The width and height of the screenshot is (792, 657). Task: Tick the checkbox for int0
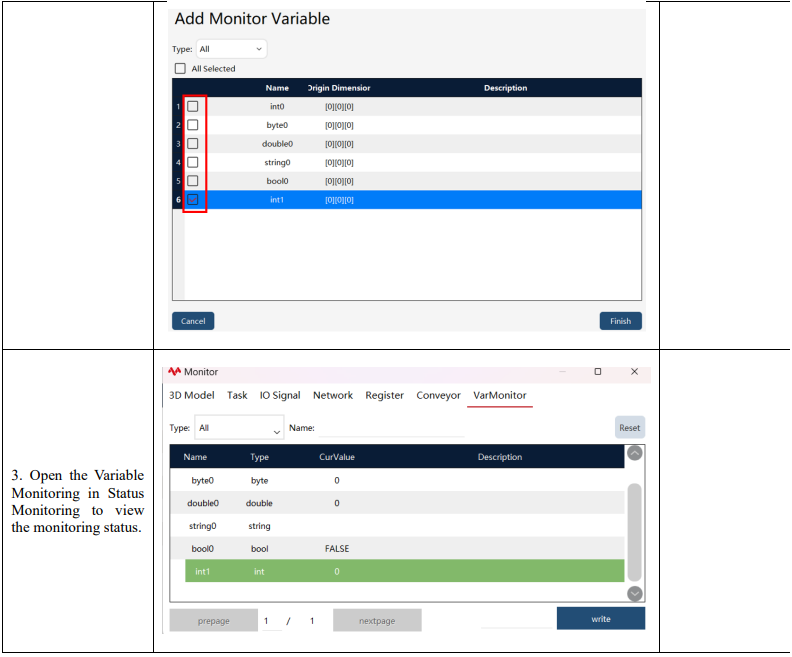tap(192, 107)
